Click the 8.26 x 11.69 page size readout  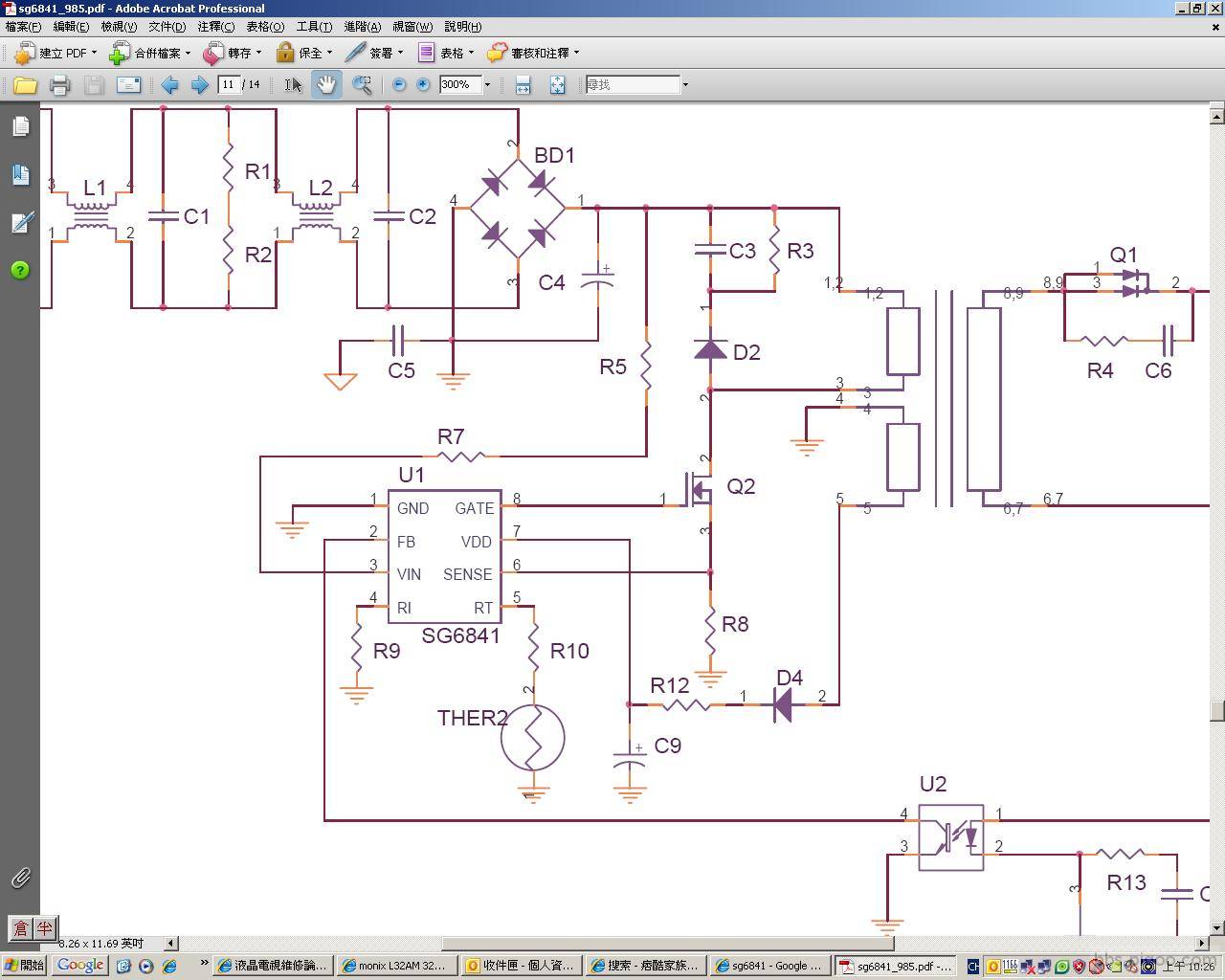click(x=101, y=944)
